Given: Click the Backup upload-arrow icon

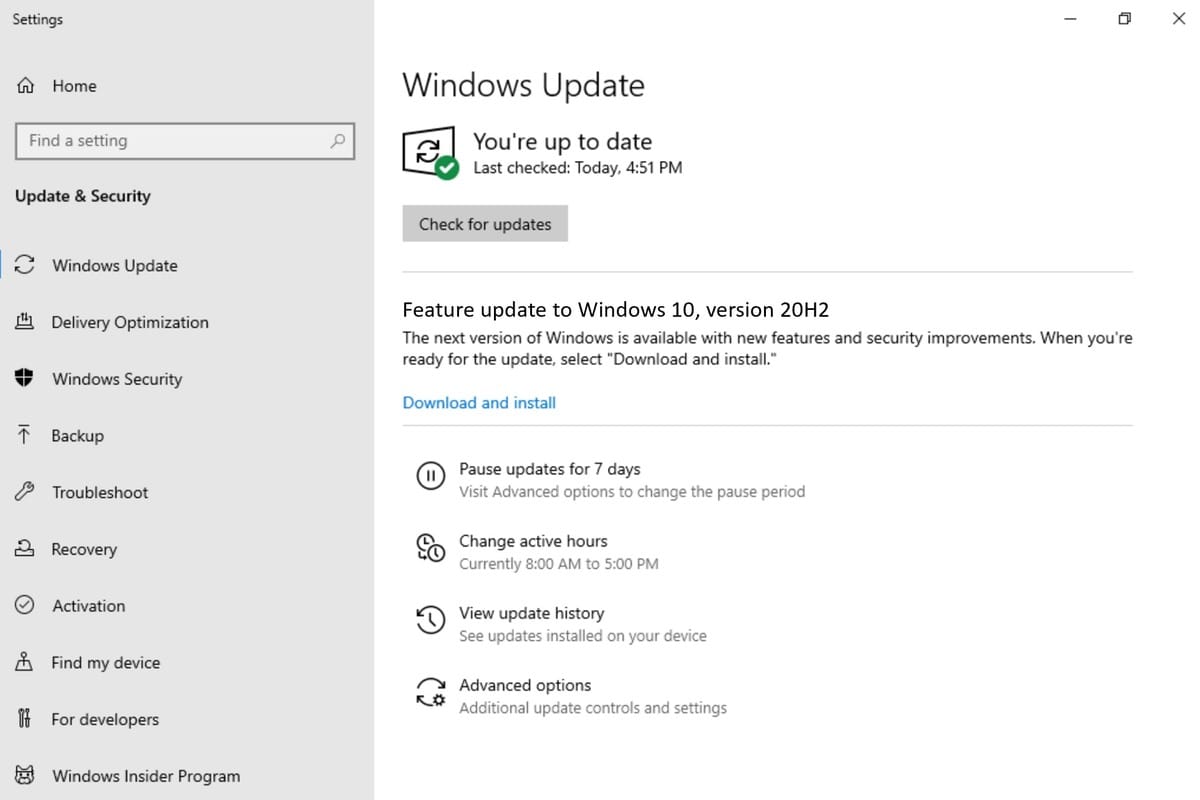Looking at the screenshot, I should (25, 435).
